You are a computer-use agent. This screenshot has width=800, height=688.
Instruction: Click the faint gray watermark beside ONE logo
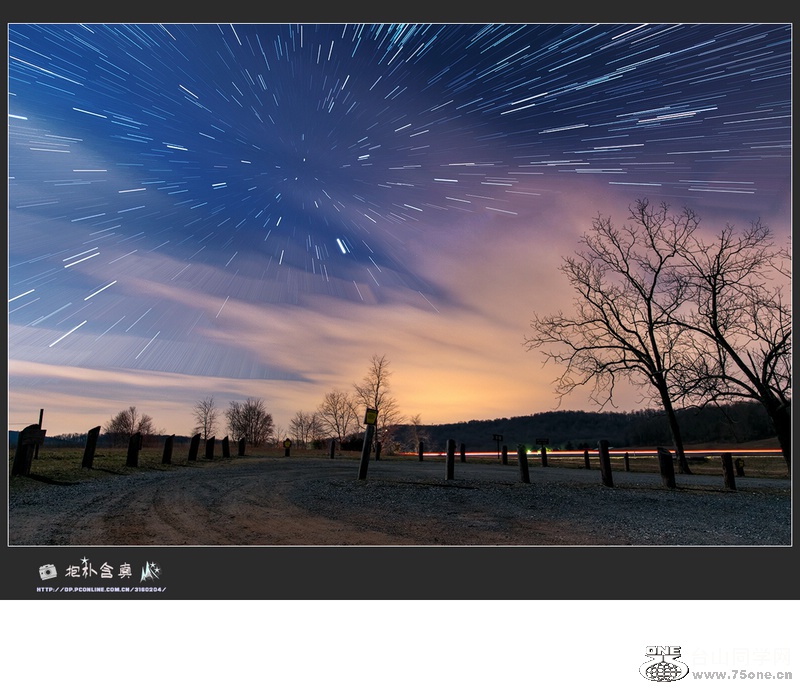[x=740, y=655]
